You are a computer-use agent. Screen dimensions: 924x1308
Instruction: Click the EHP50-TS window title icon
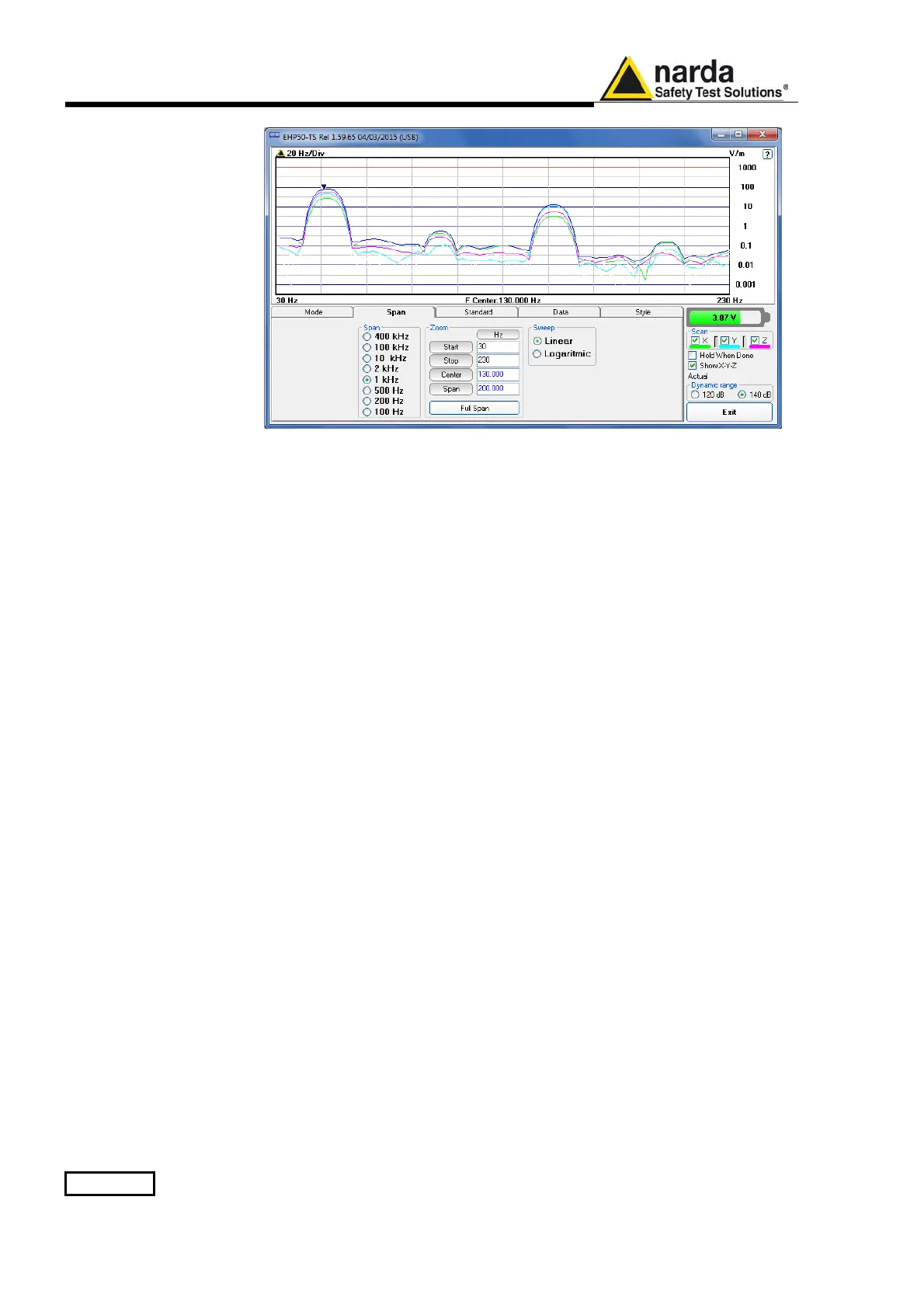tap(274, 136)
